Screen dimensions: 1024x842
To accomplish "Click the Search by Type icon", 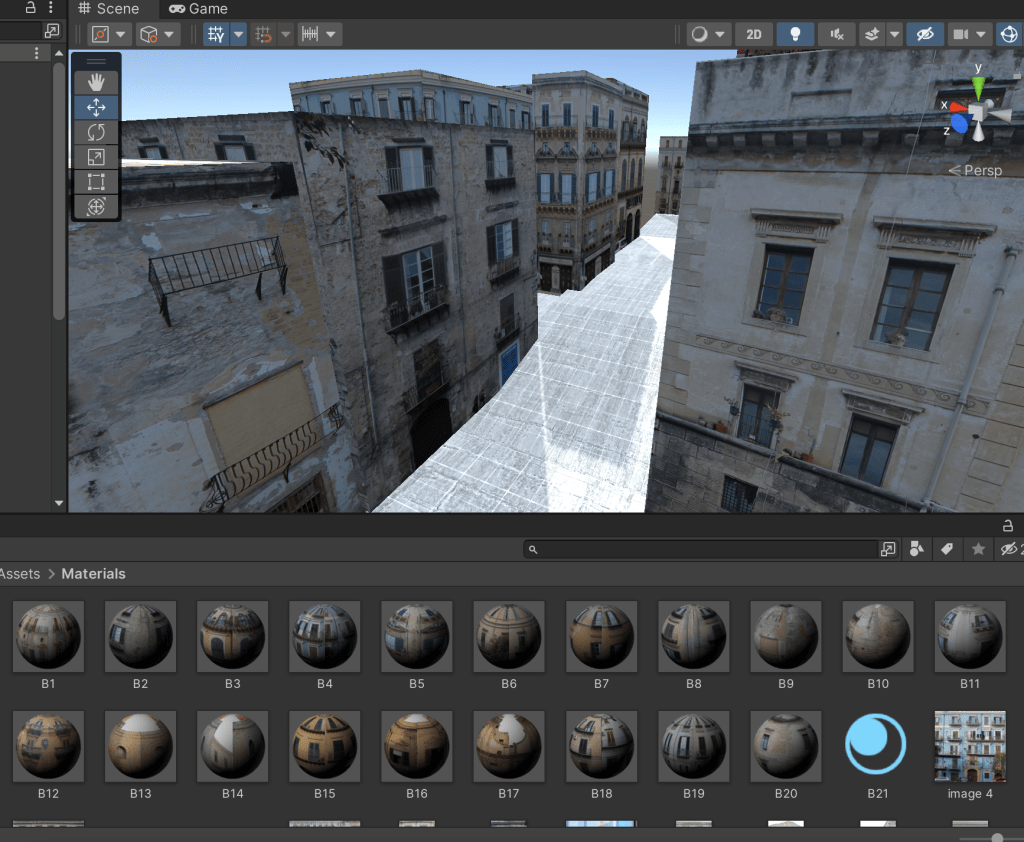I will tap(916, 549).
